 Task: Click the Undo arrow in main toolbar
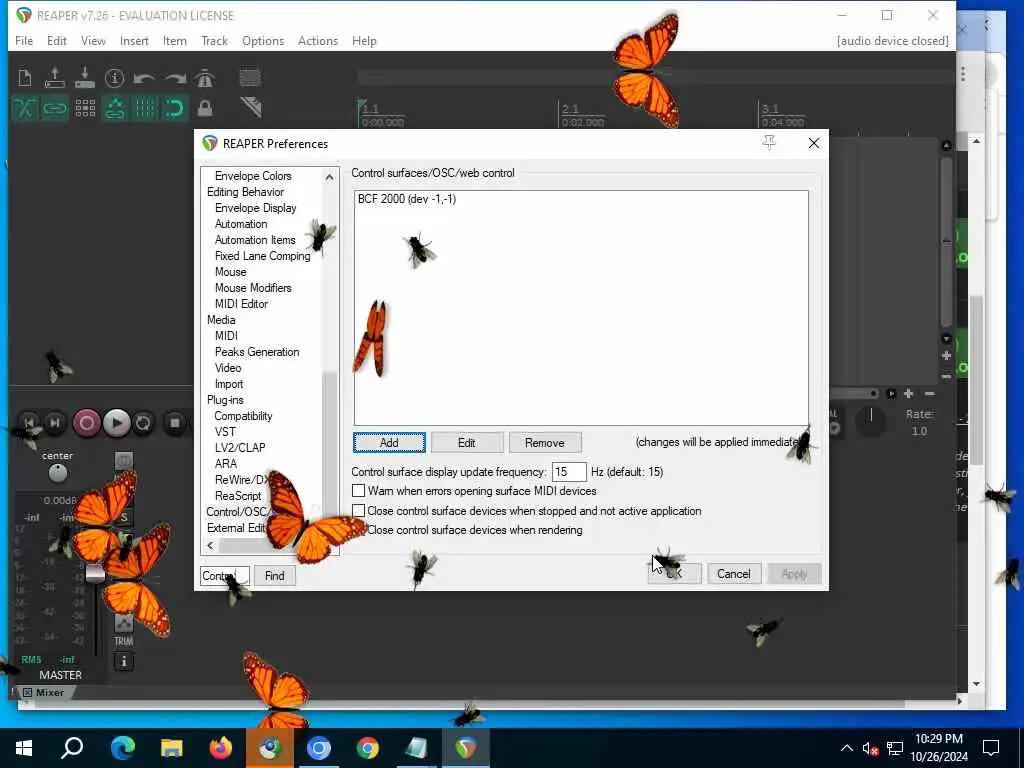pos(144,79)
